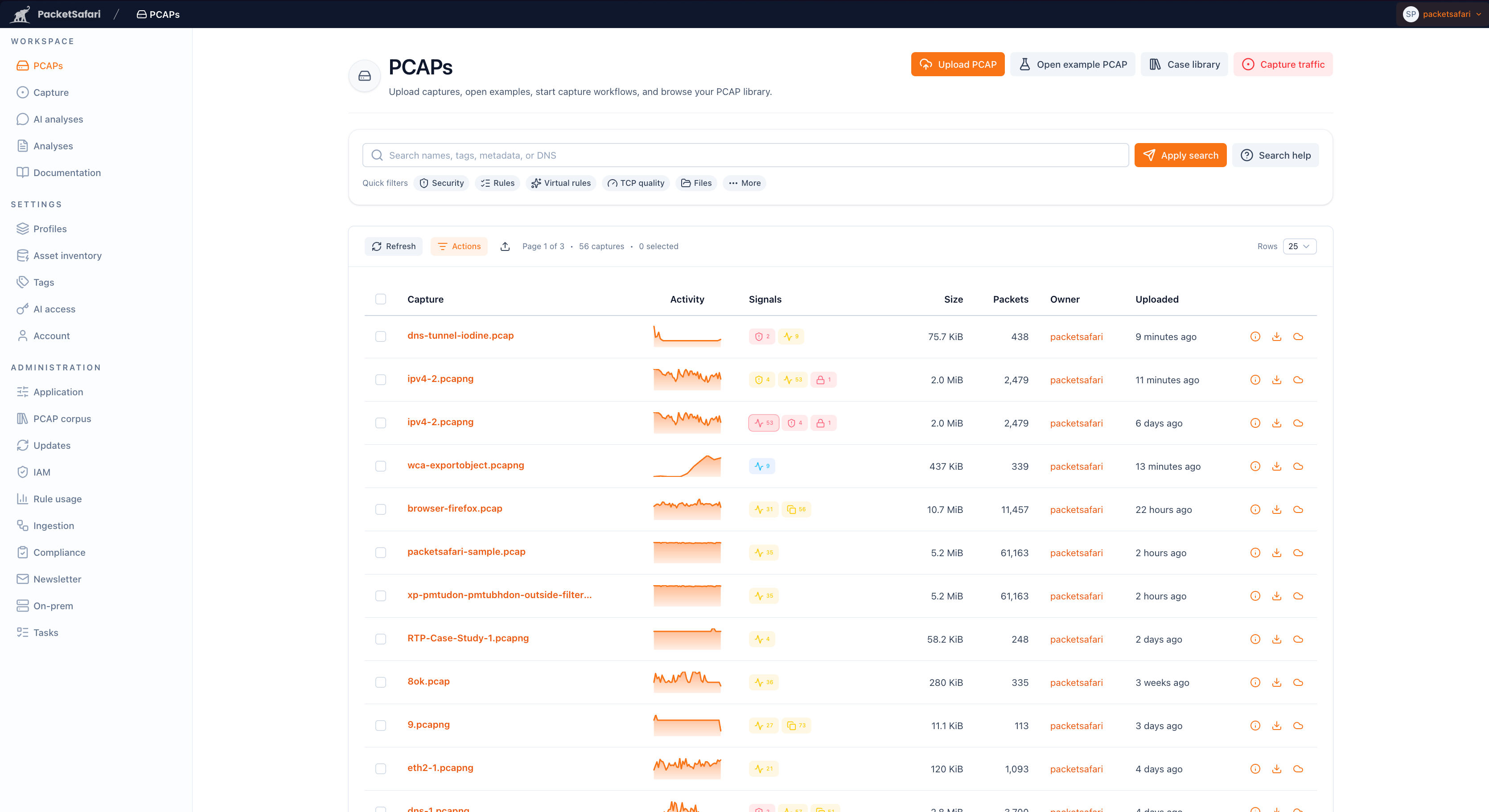Click the search names, tags, metadata field
This screenshot has height=812, width=1489.
coord(746,155)
